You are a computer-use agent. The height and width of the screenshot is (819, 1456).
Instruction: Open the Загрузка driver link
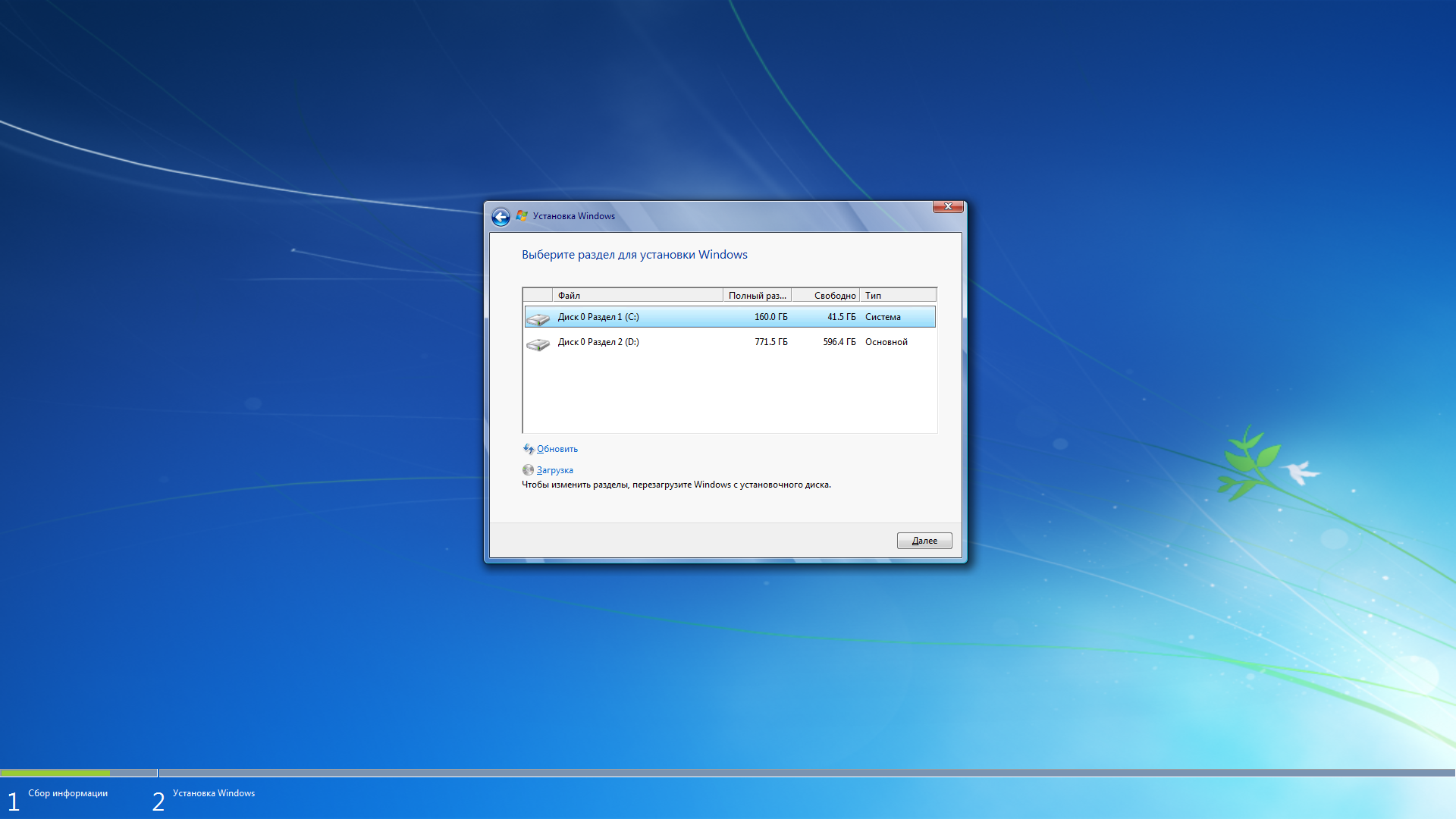pos(555,470)
